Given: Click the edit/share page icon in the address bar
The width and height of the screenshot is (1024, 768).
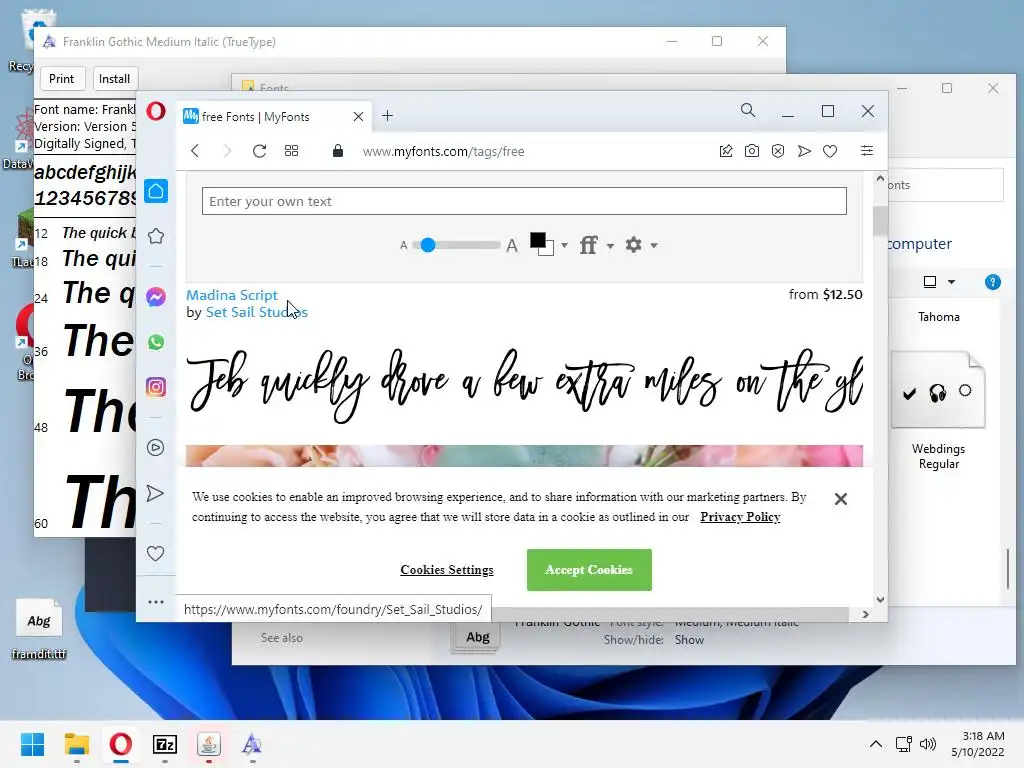Looking at the screenshot, I should click(726, 151).
